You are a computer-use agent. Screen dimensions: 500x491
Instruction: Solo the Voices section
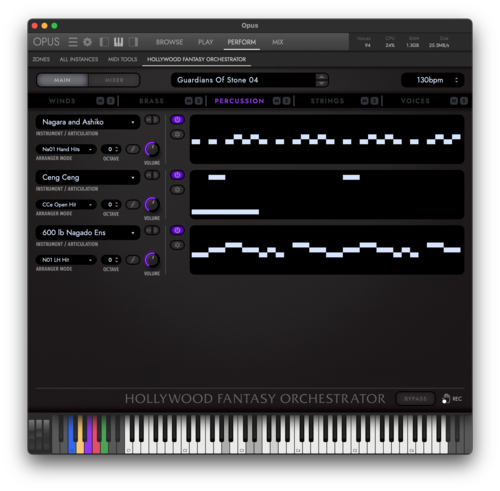point(463,101)
